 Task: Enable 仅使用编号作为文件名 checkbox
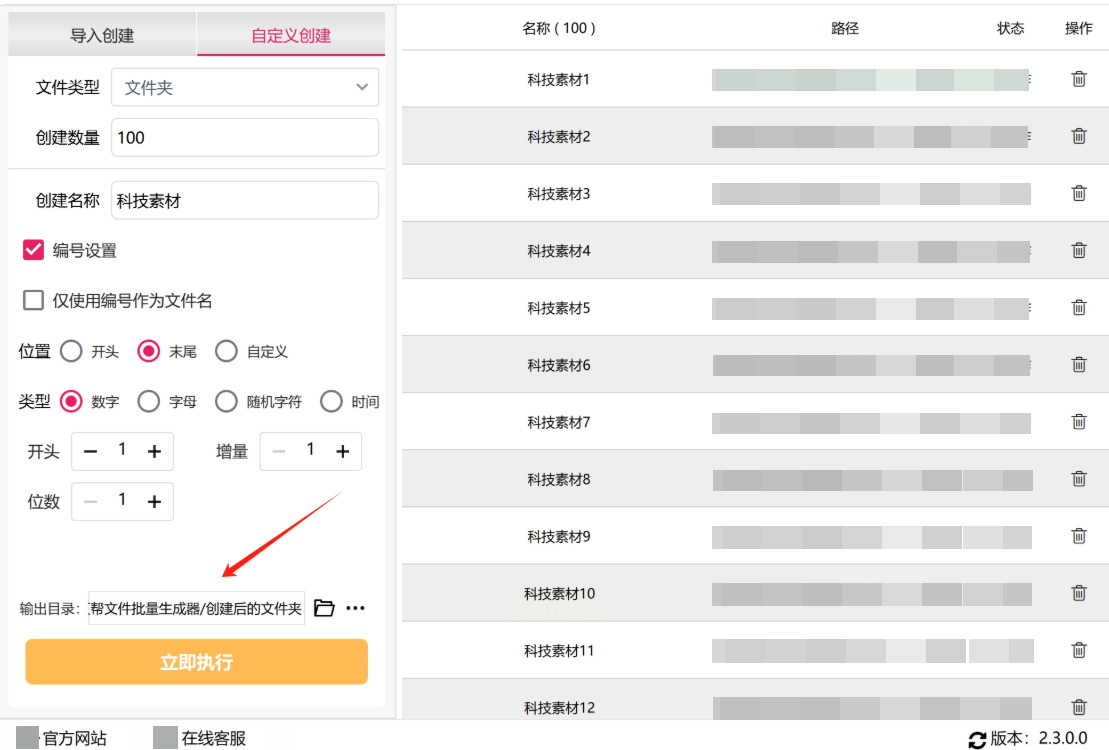(x=33, y=300)
